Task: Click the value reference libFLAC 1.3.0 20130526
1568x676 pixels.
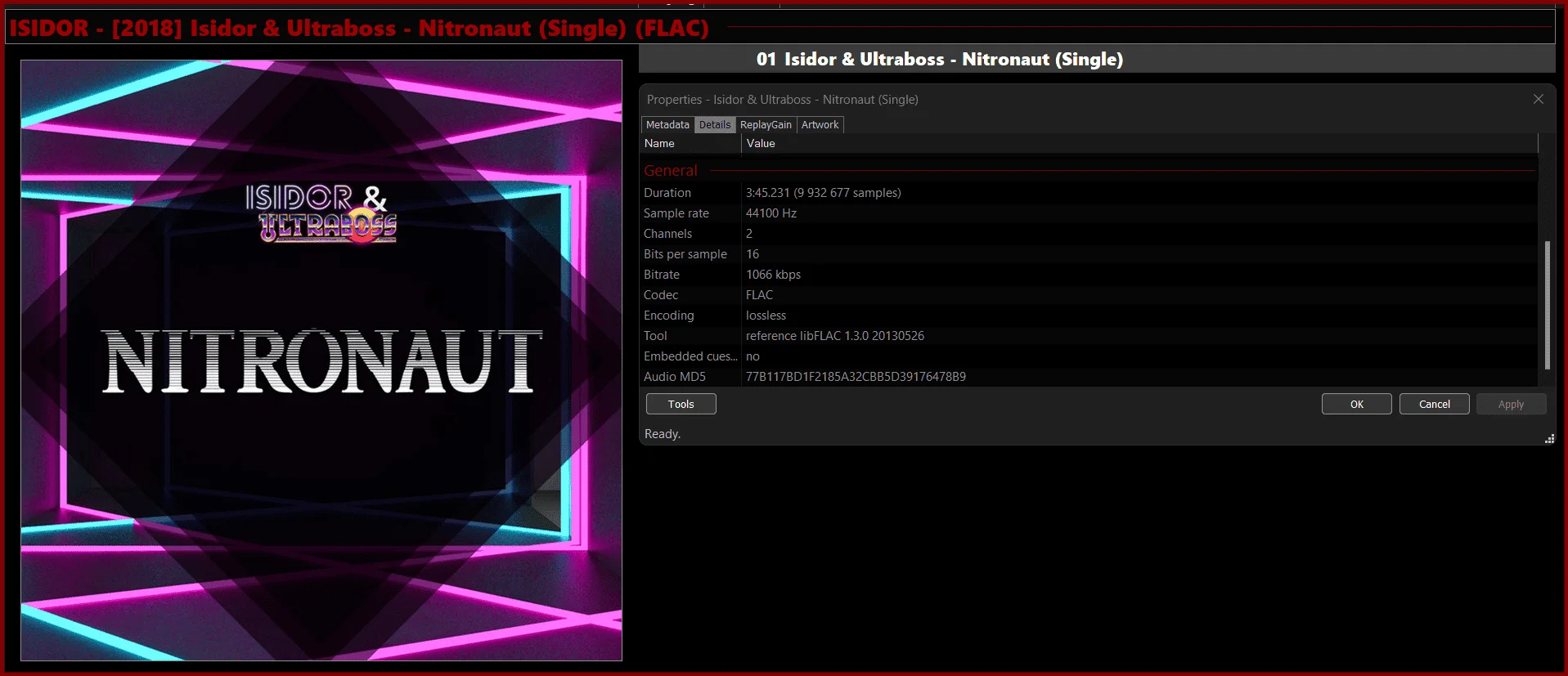Action: [x=834, y=336]
